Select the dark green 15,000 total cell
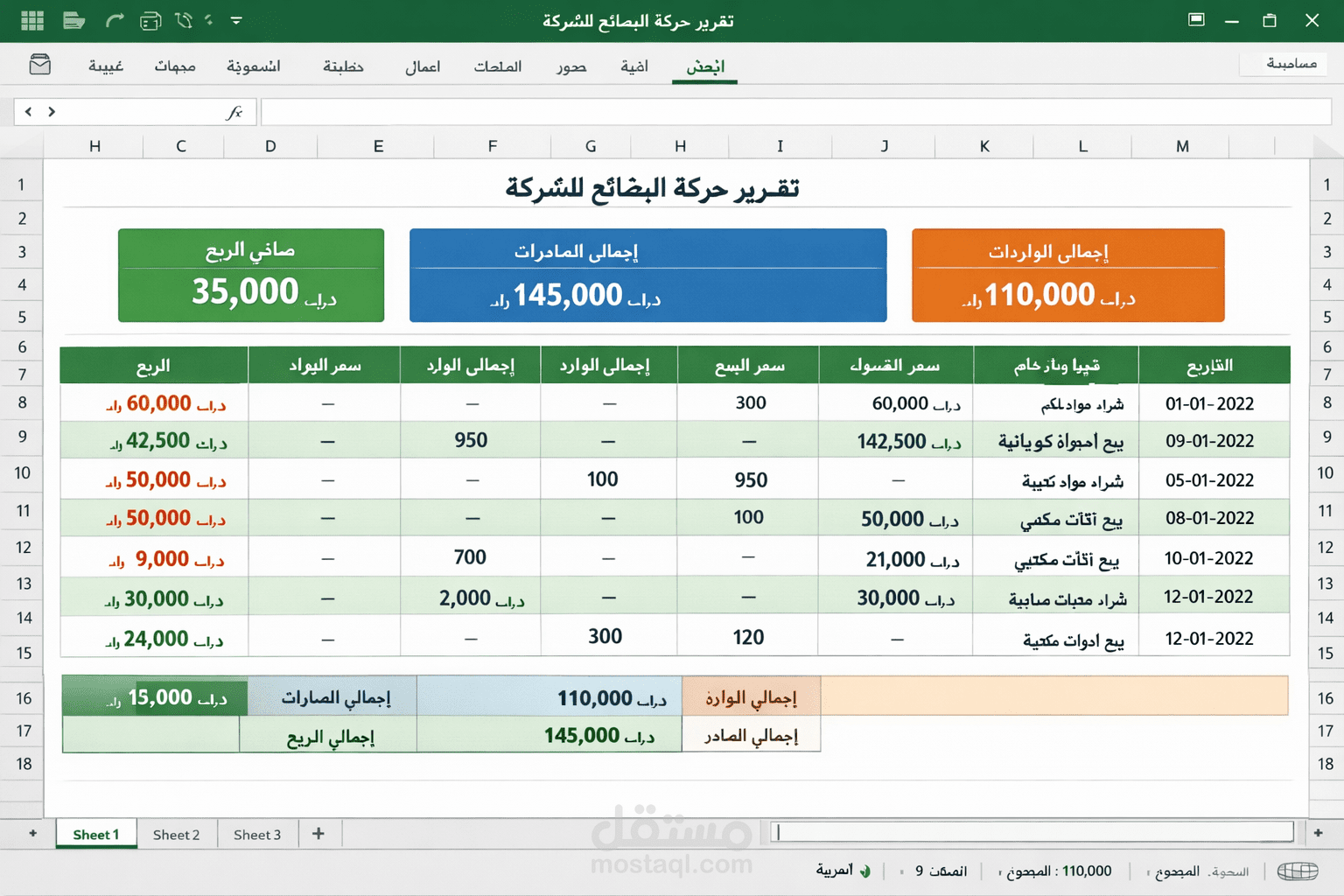The width and height of the screenshot is (1344, 896). coord(155,697)
